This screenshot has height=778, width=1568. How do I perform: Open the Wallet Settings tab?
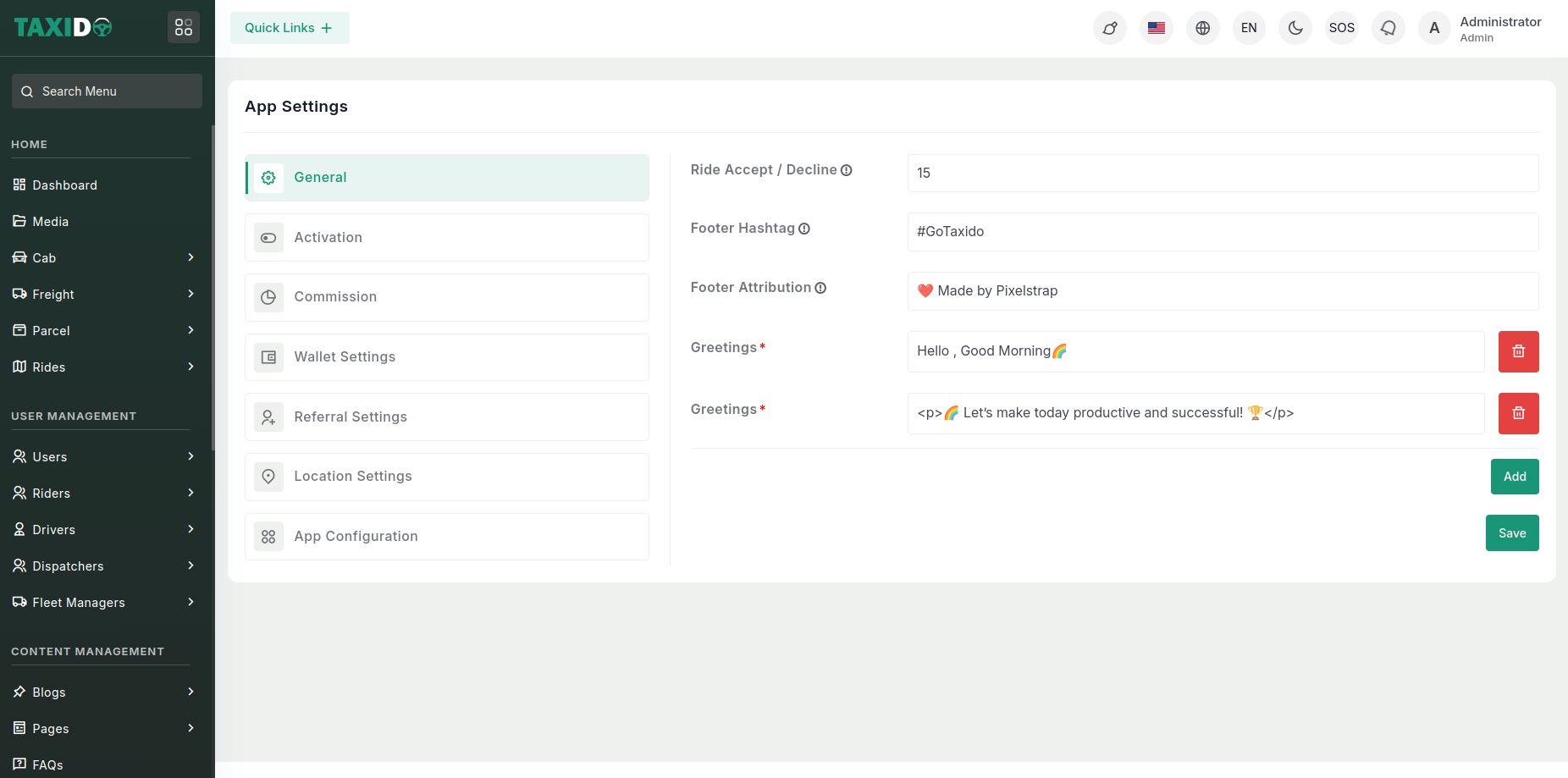447,357
